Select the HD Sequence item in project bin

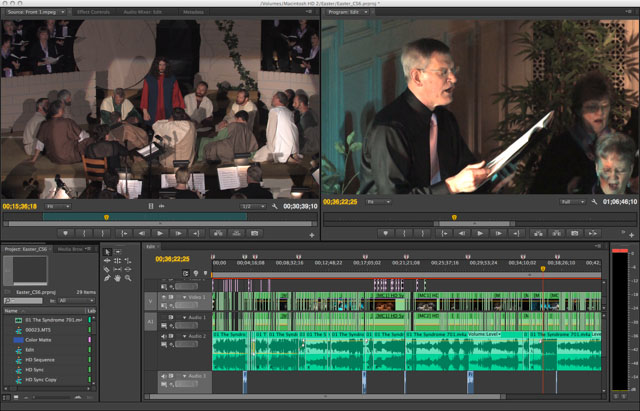coord(40,360)
